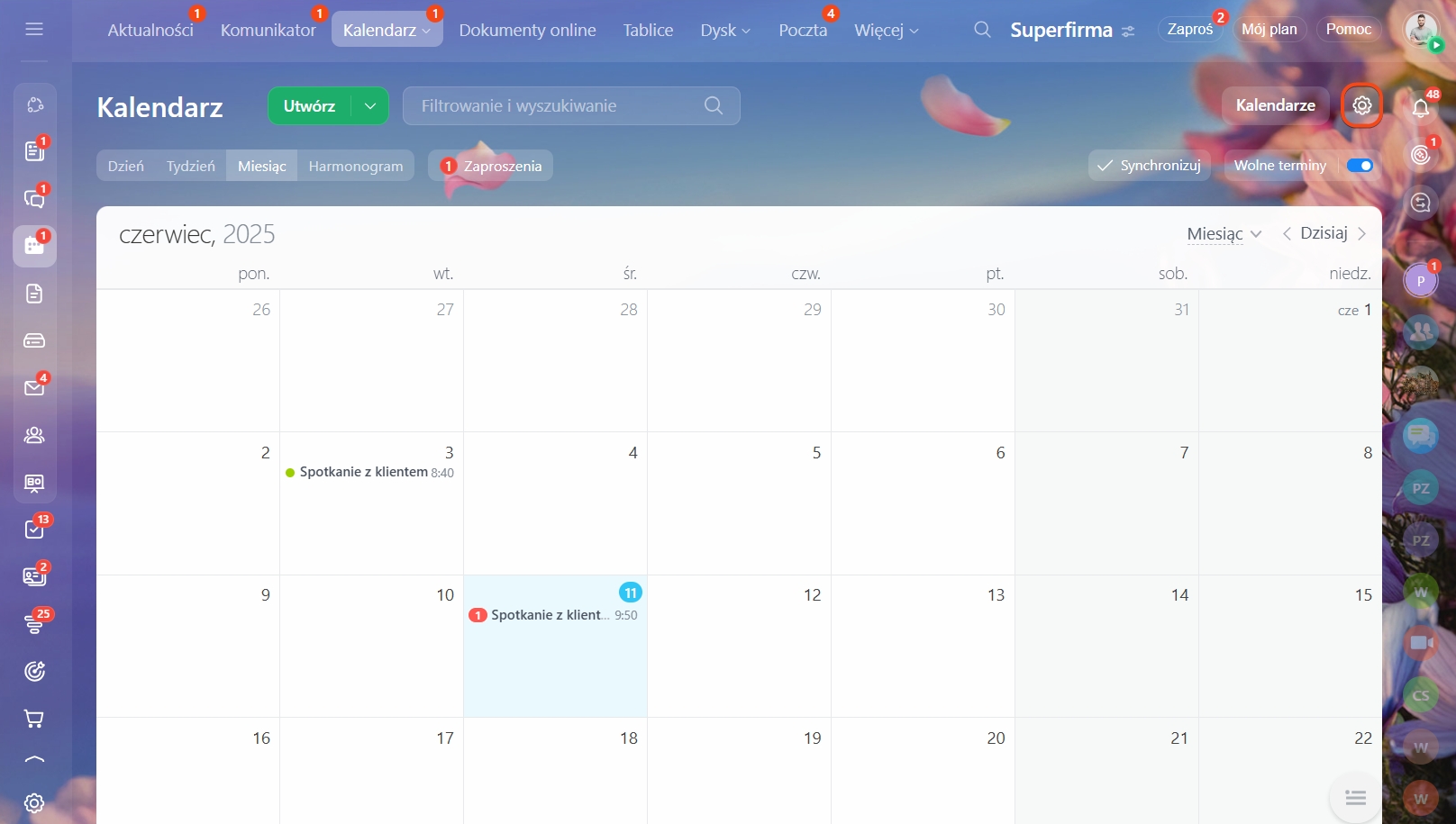Open Spotkanie z klientem event at 8:40
Image resolution: width=1456 pixels, height=824 pixels.
pos(369,472)
